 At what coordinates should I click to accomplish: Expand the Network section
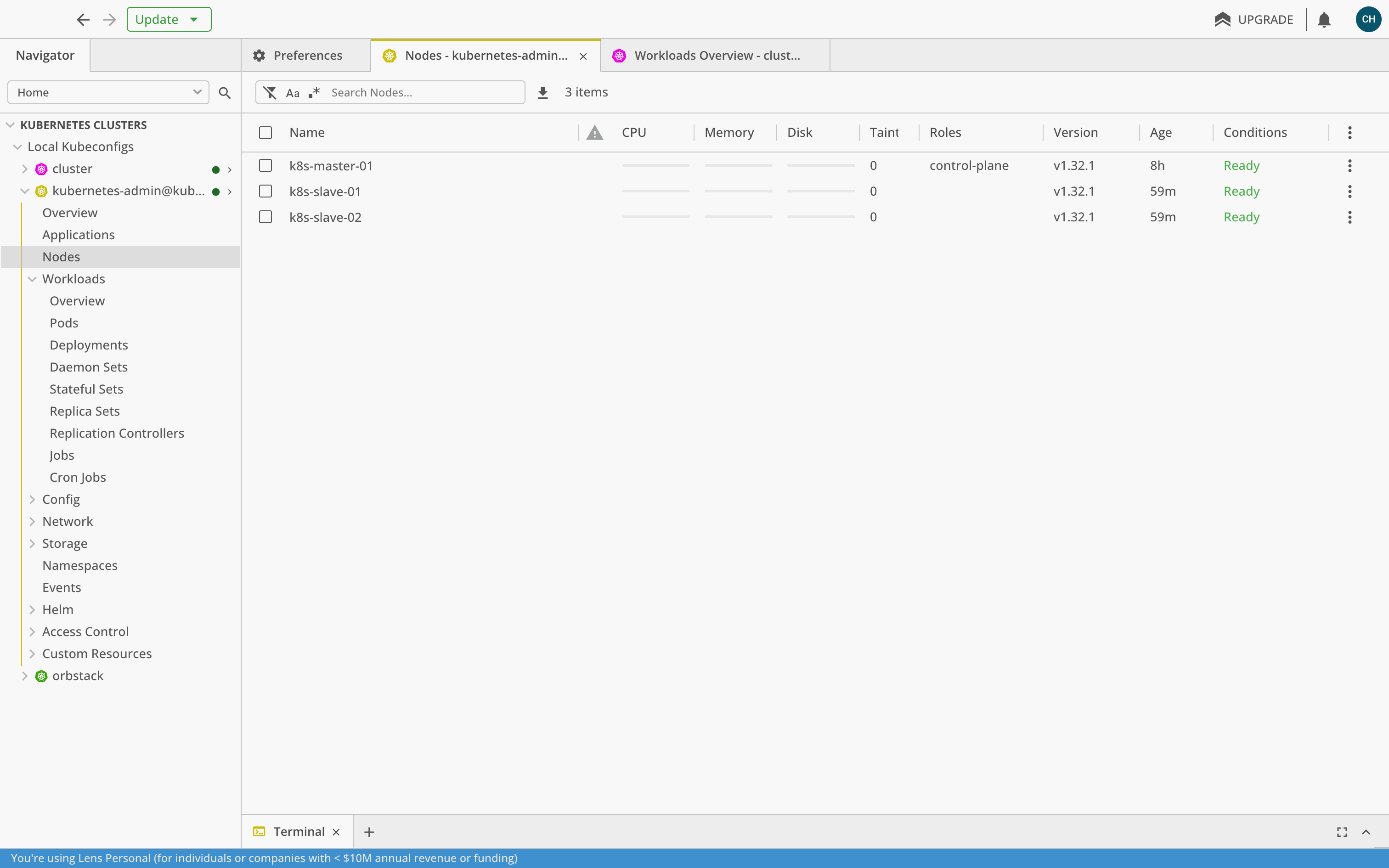click(32, 522)
